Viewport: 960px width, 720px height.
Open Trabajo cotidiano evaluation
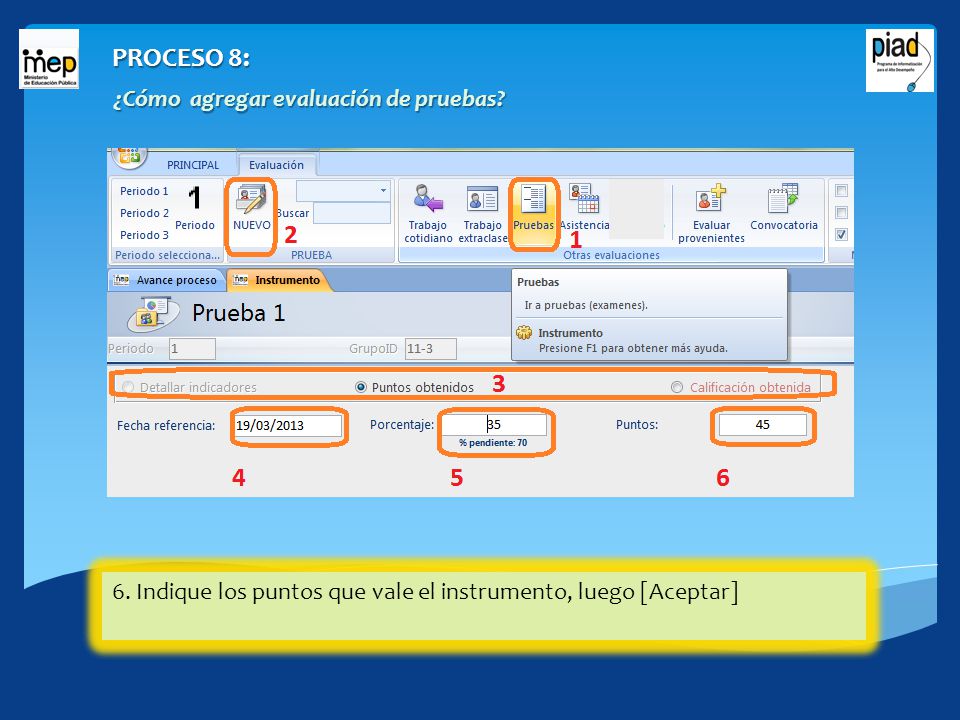pyautogui.click(x=428, y=213)
